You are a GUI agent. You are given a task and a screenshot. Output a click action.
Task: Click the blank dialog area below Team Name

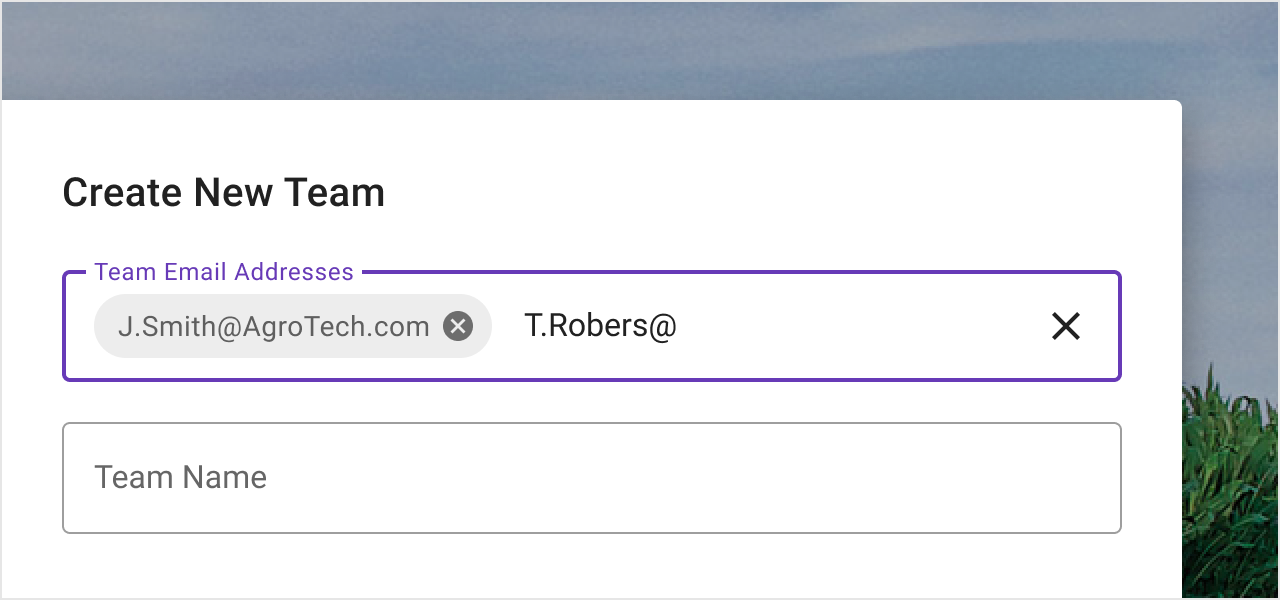[592, 568]
